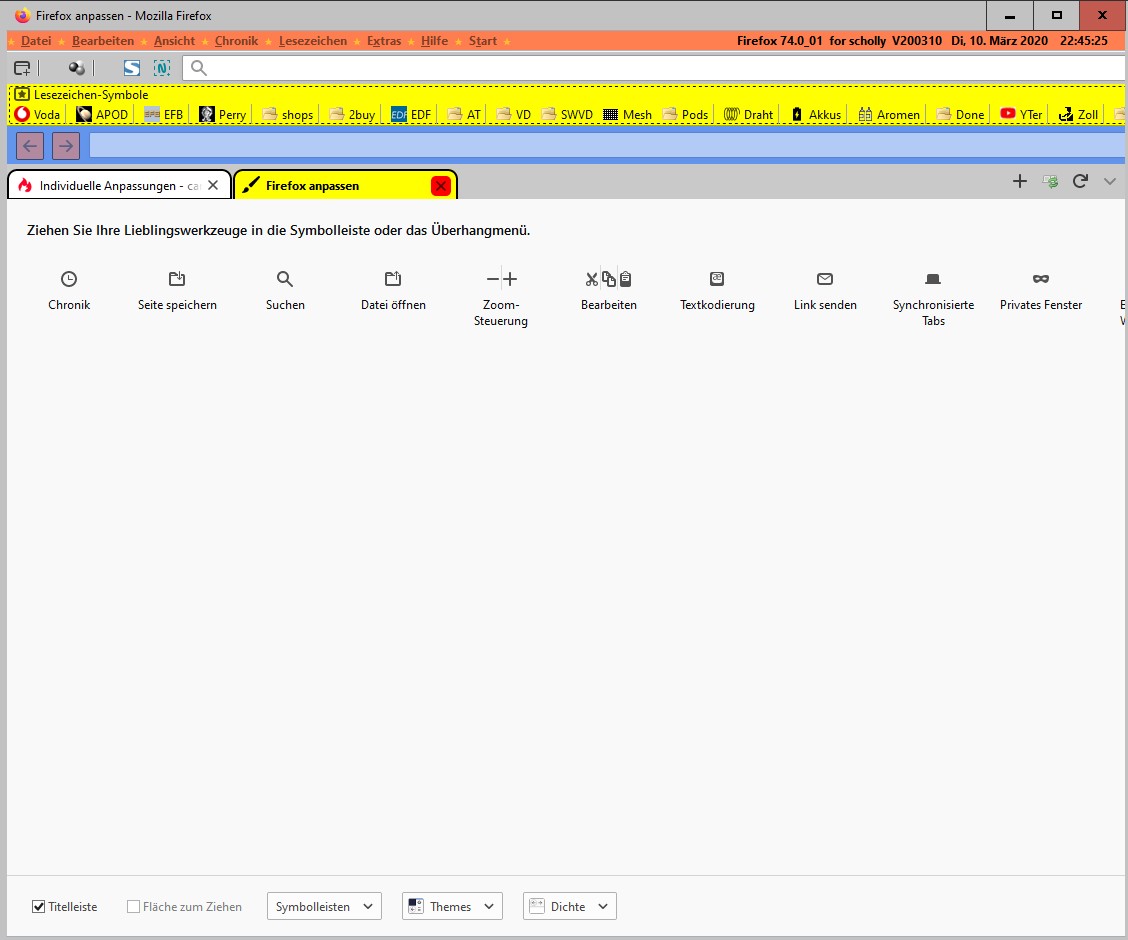1128x940 pixels.
Task: Open a new tab with plus icon
Action: pyautogui.click(x=1019, y=181)
